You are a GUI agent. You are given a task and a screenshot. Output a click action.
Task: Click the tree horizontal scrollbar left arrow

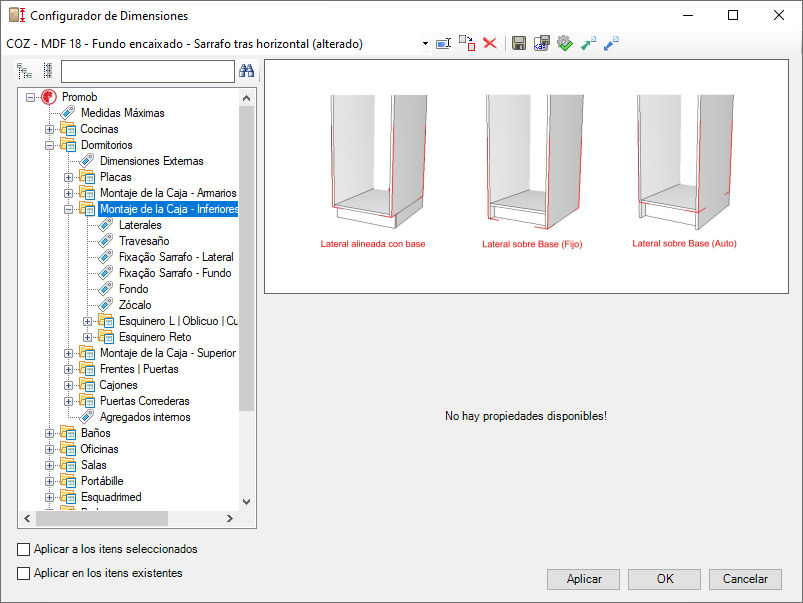coord(27,518)
